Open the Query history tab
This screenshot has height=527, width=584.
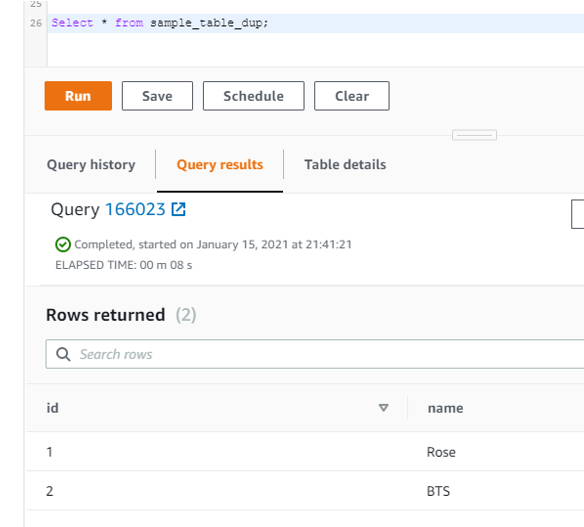click(x=91, y=165)
